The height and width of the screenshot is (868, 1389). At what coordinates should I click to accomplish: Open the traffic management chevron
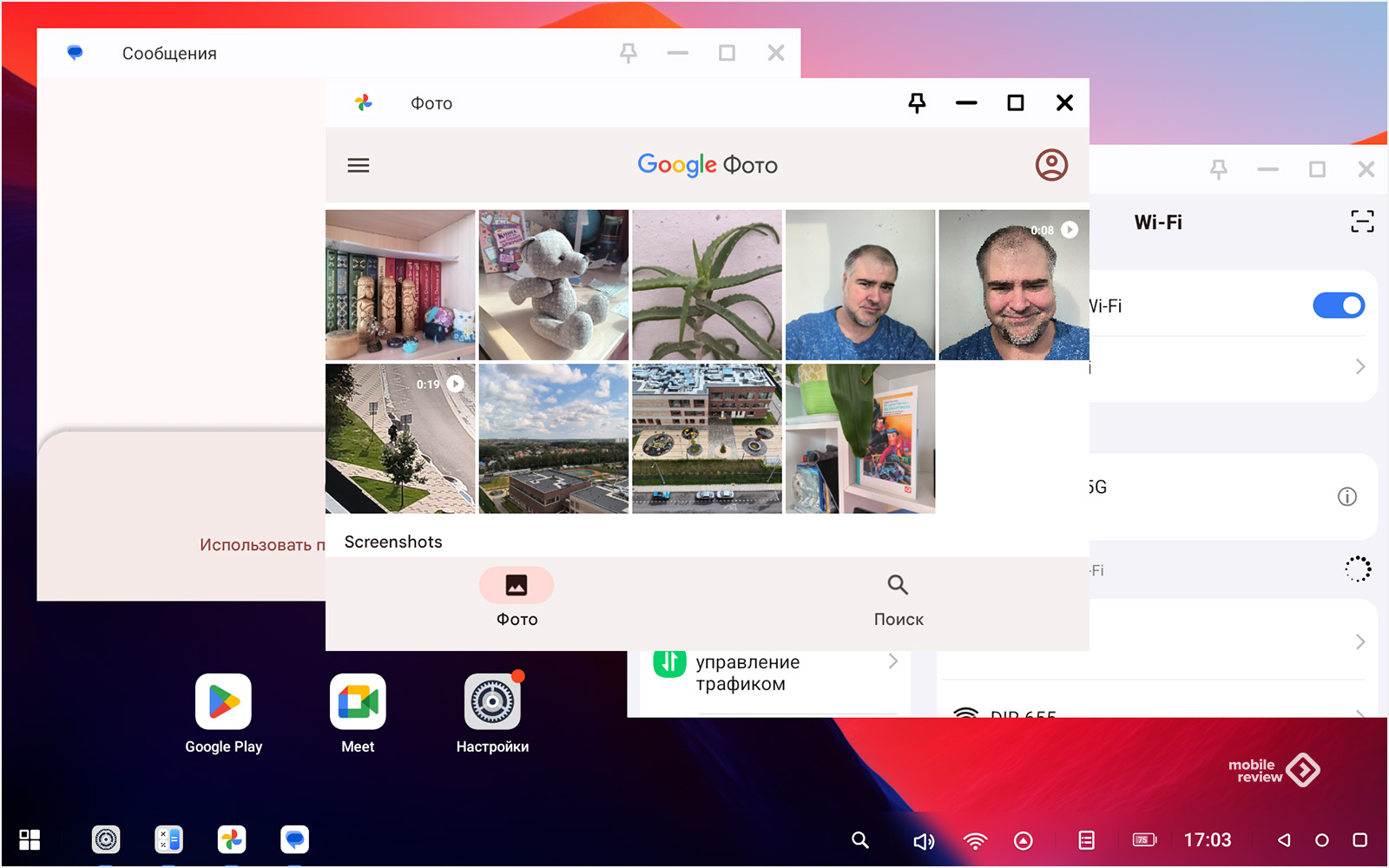(892, 661)
